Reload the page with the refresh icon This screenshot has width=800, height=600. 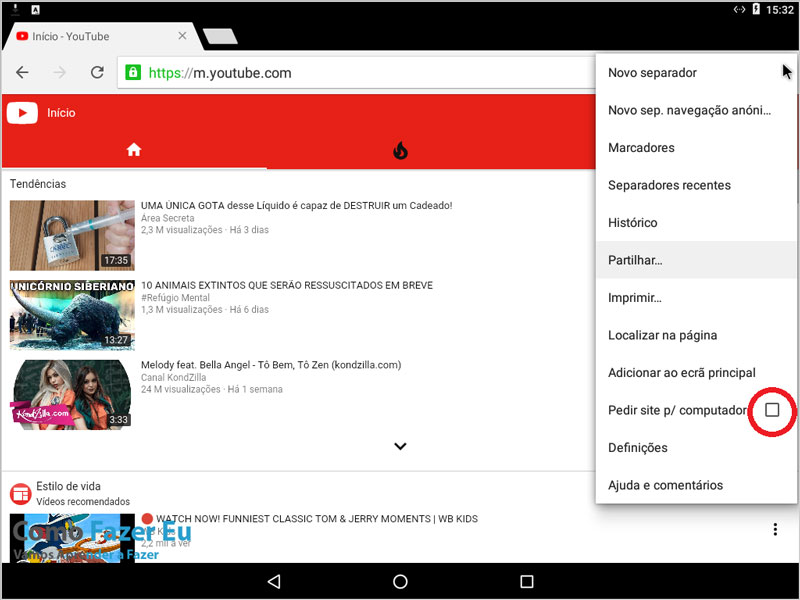(97, 72)
